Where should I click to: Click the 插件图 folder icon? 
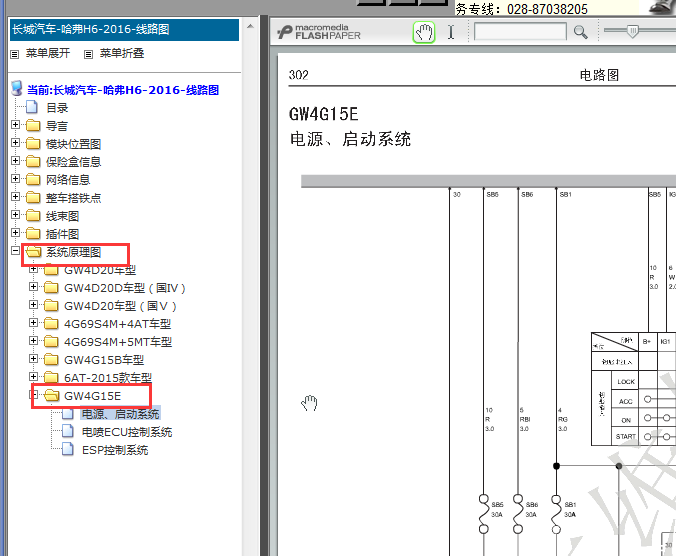(33, 234)
